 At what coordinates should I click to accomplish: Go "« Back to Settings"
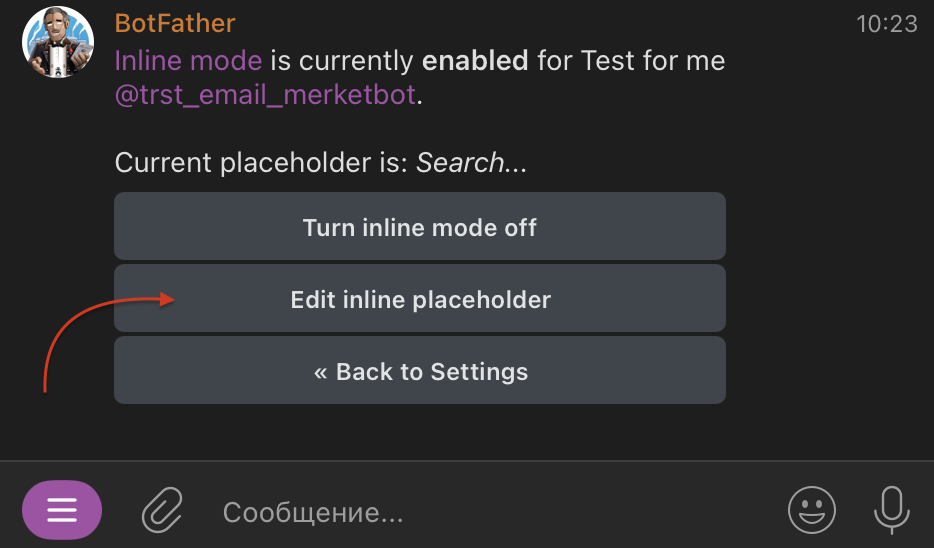tap(420, 372)
